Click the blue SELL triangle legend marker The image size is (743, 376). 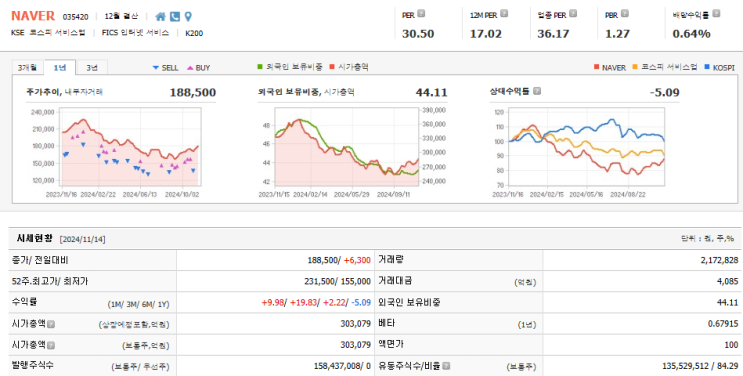[155, 68]
